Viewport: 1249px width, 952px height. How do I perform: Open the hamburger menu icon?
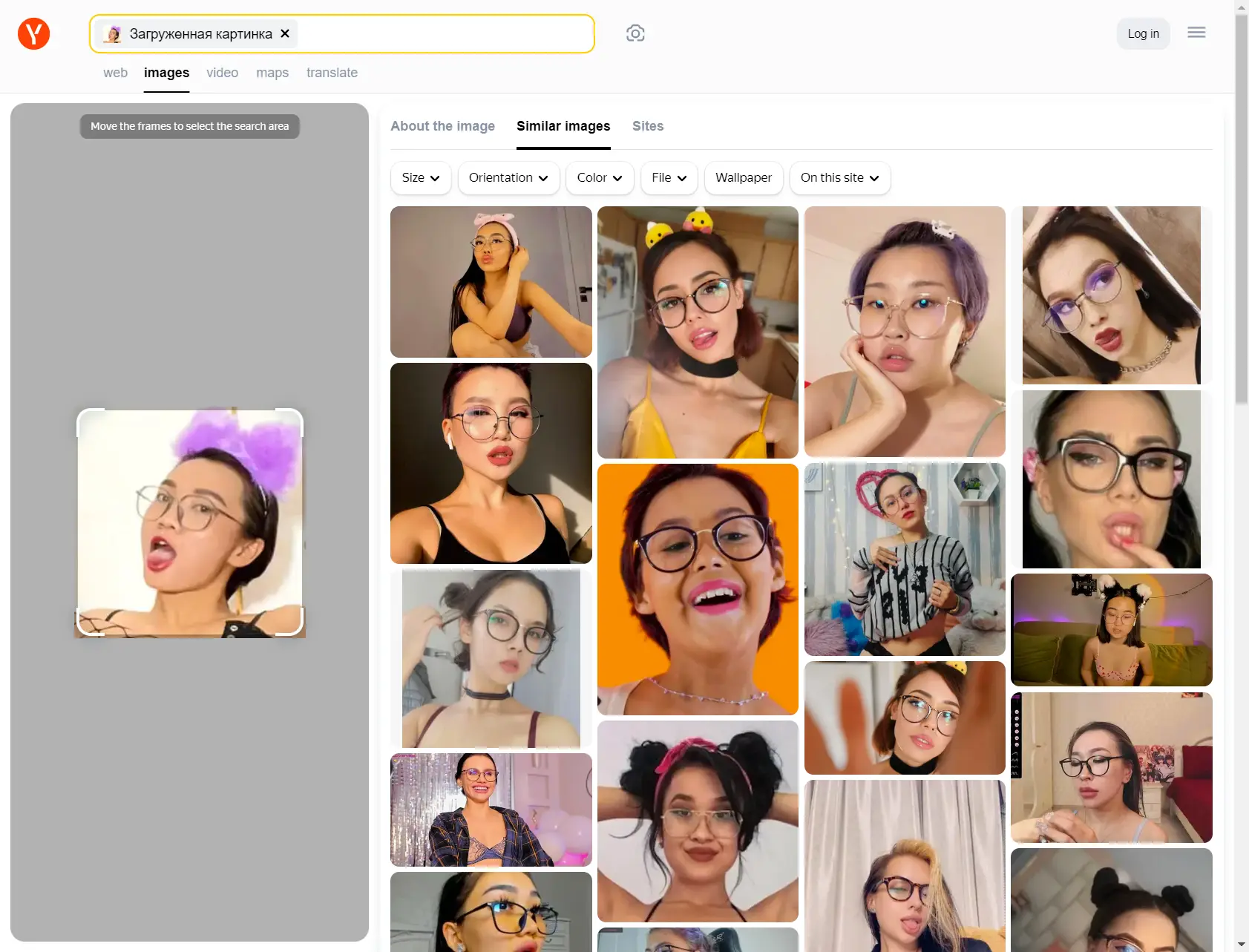point(1196,33)
